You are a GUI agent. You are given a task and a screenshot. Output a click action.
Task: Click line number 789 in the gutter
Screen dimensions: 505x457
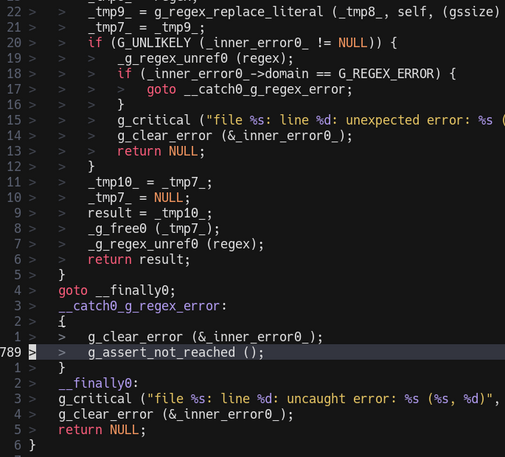tap(11, 352)
